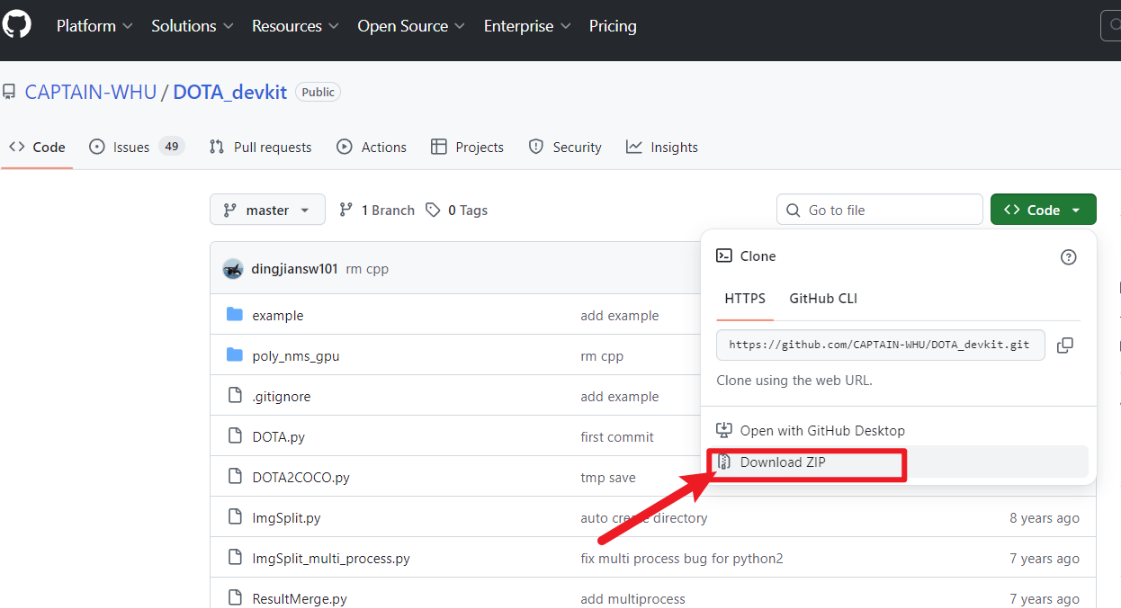Open the master branch selector dropdown
This screenshot has height=608, width=1121.
pyautogui.click(x=267, y=210)
